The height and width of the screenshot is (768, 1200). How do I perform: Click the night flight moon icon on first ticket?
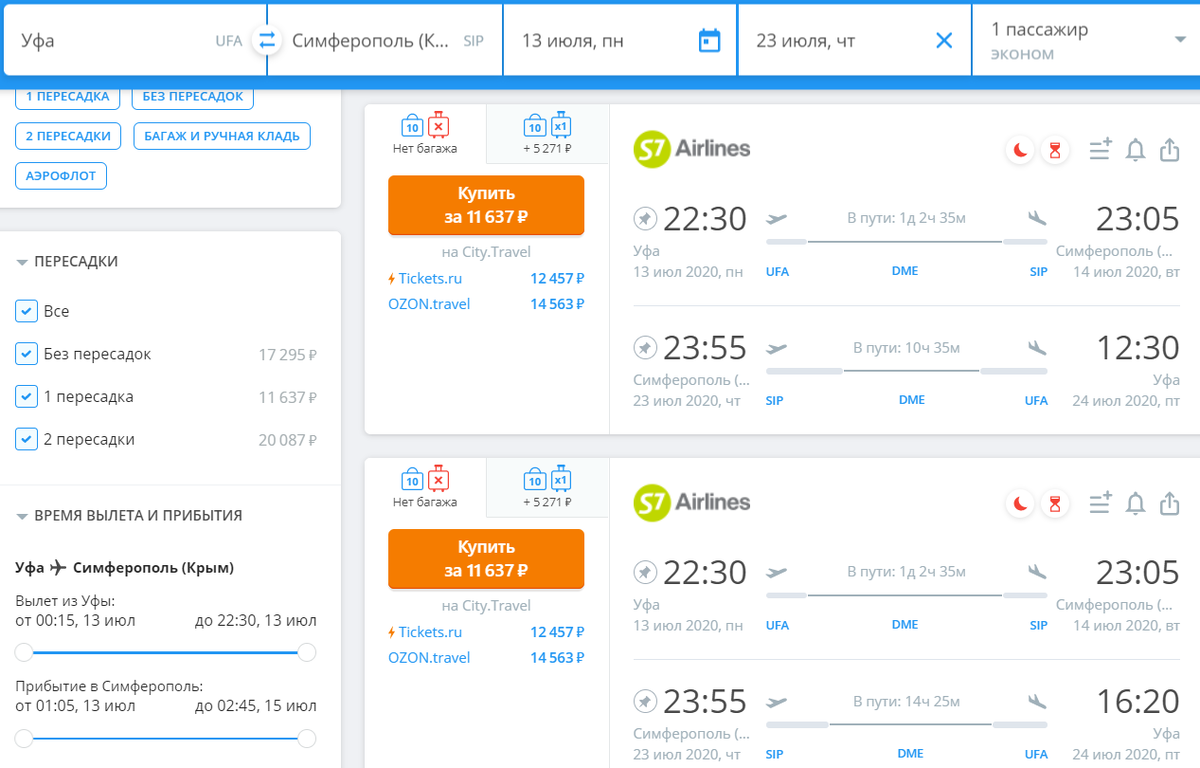tap(1021, 151)
